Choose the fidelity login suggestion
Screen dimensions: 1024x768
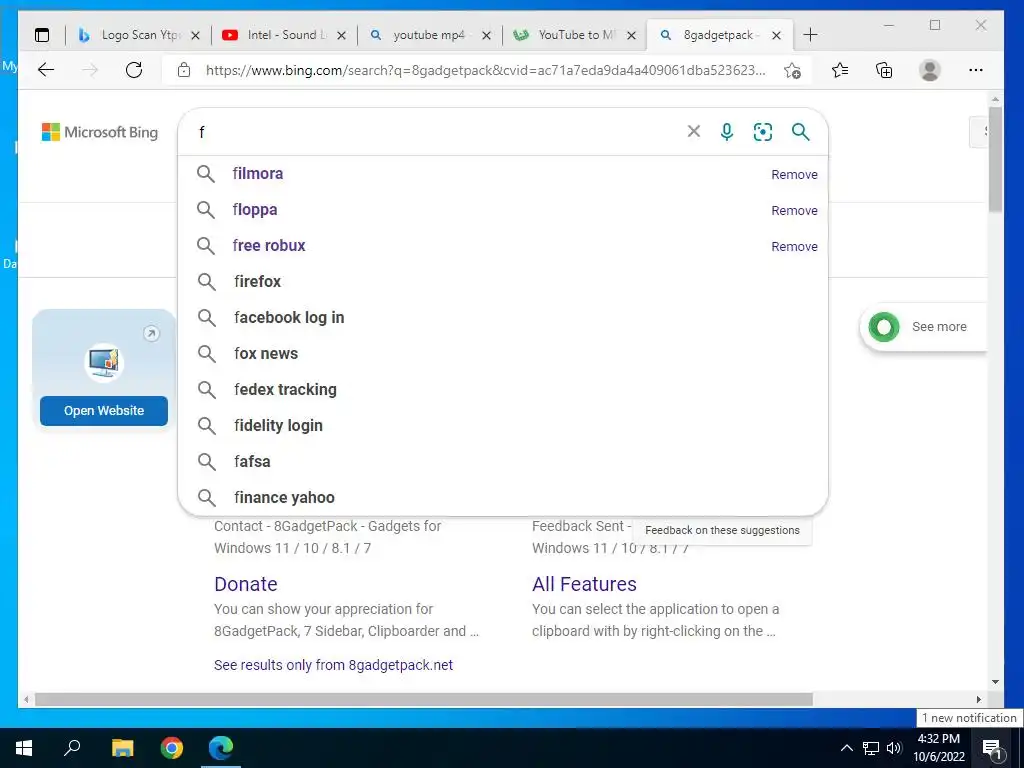click(503, 425)
